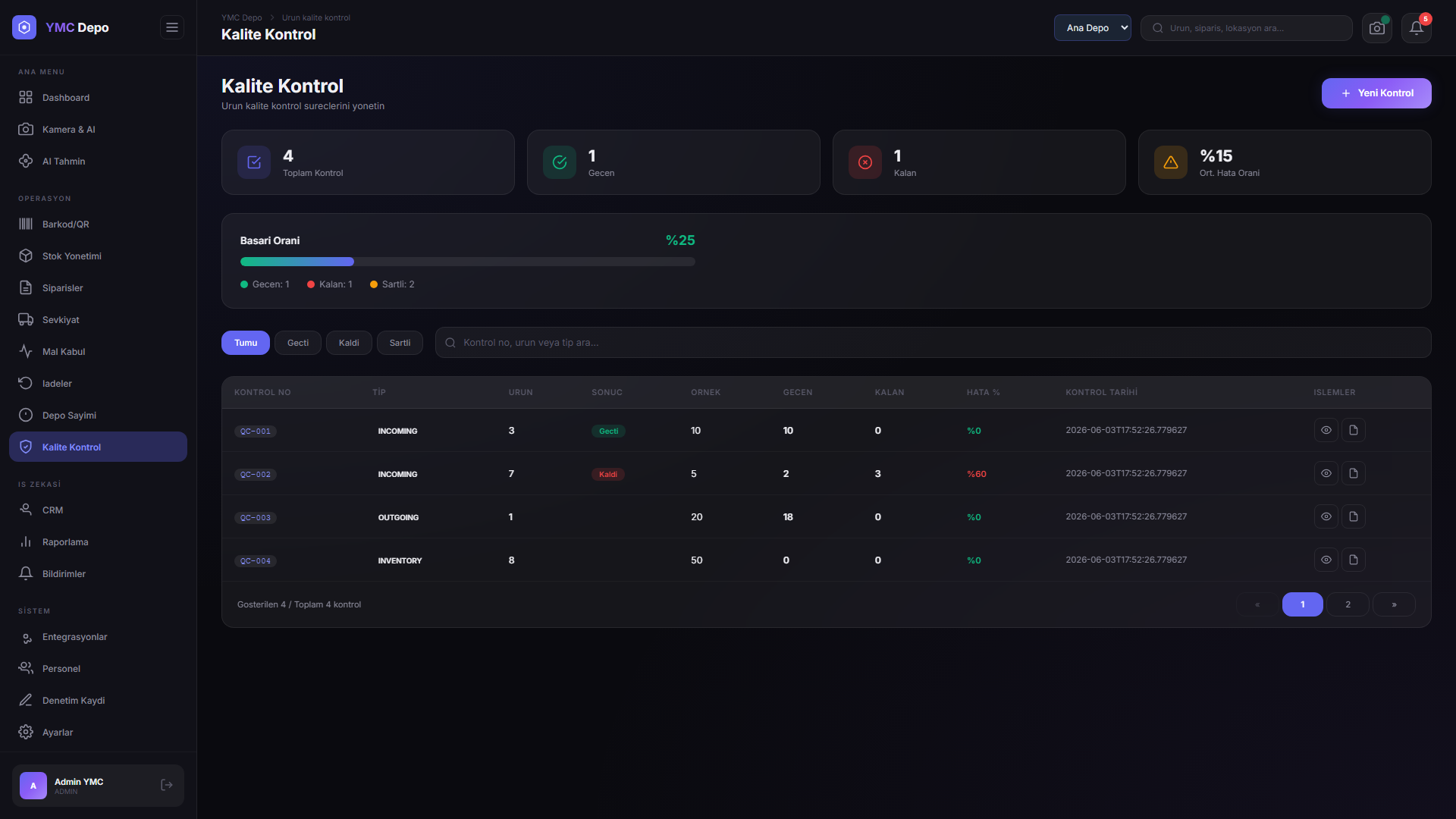The width and height of the screenshot is (1456, 819).
Task: View details of QC-003 with eye icon
Action: click(x=1326, y=516)
